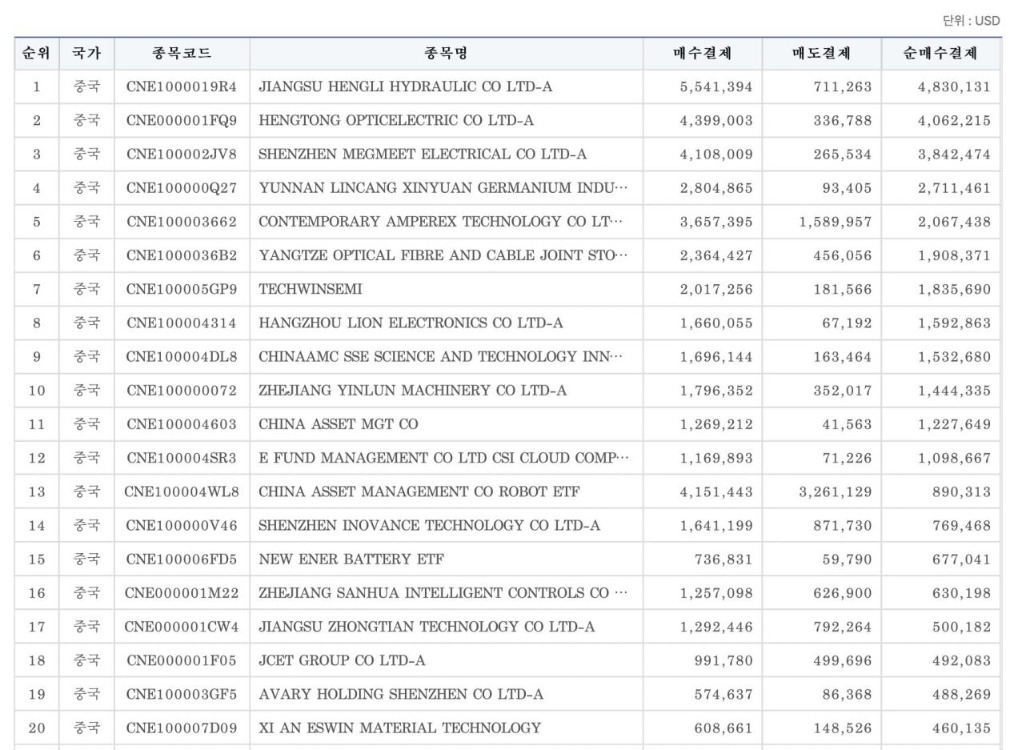Click stock code CNE1000036B2

(x=182, y=255)
